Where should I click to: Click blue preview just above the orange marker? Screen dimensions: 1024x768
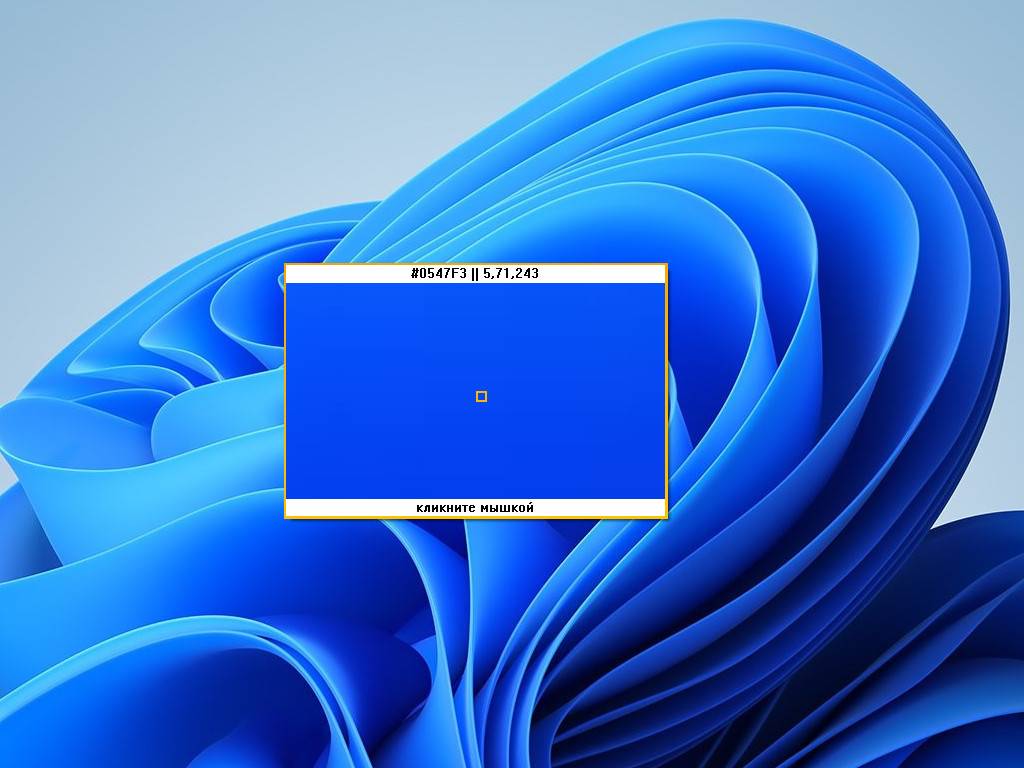(x=481, y=380)
